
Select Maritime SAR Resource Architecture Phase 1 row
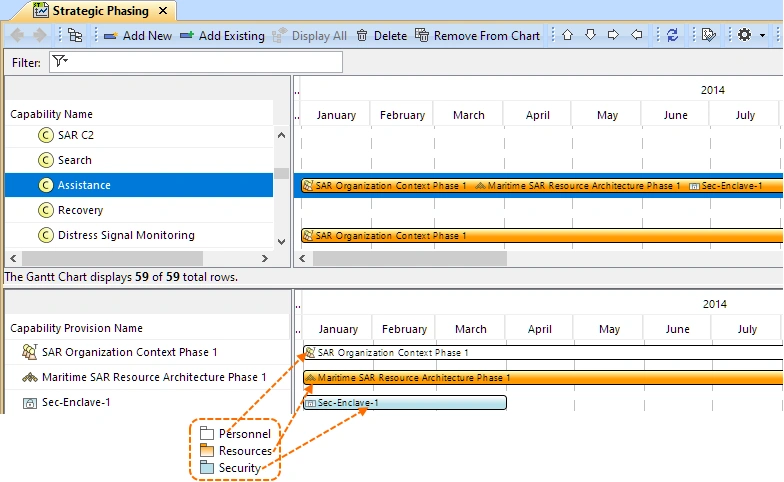147,377
